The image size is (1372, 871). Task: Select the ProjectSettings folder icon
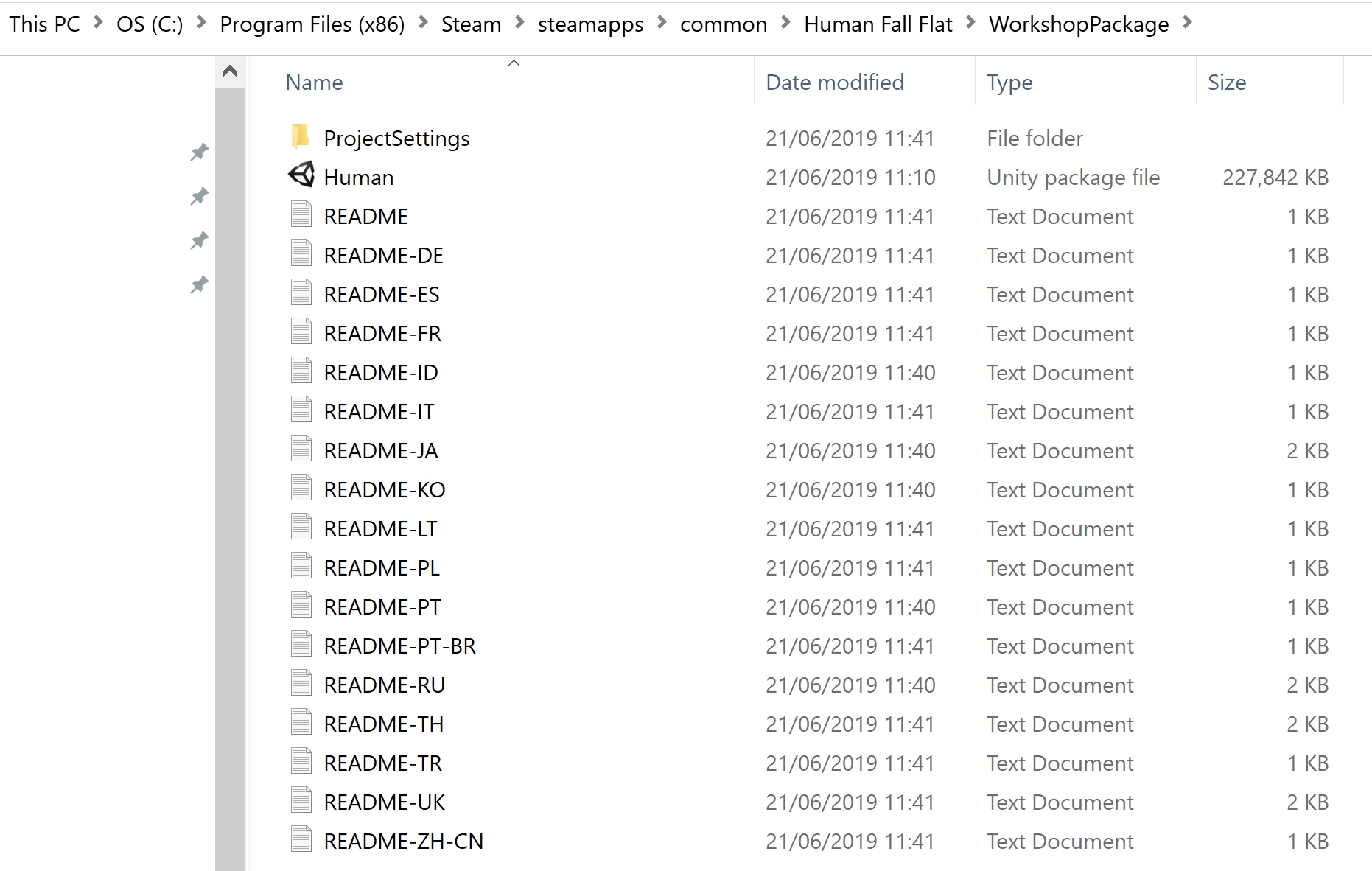301,136
